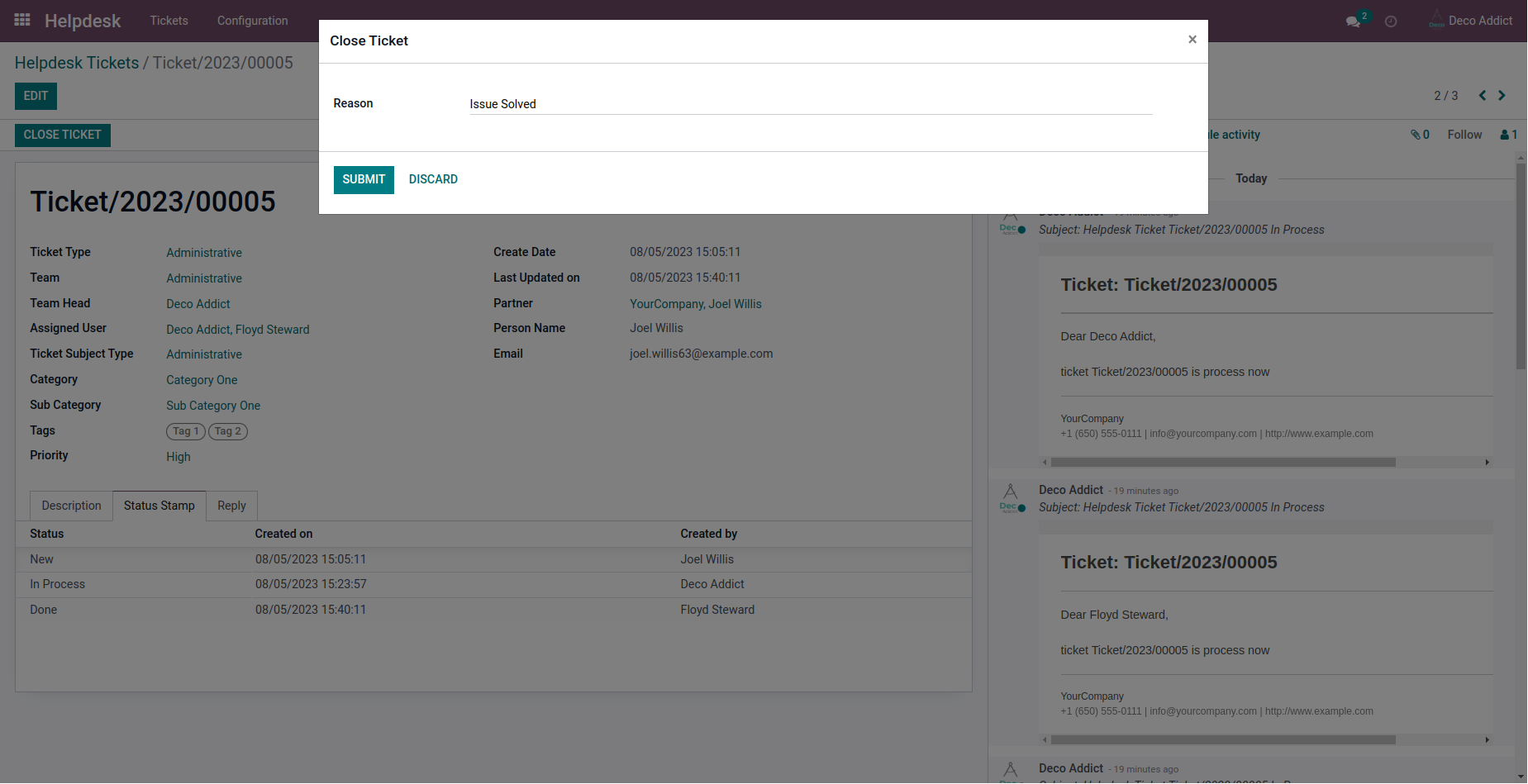Click the Tag 1 badge
The image size is (1528, 784).
coord(186,431)
